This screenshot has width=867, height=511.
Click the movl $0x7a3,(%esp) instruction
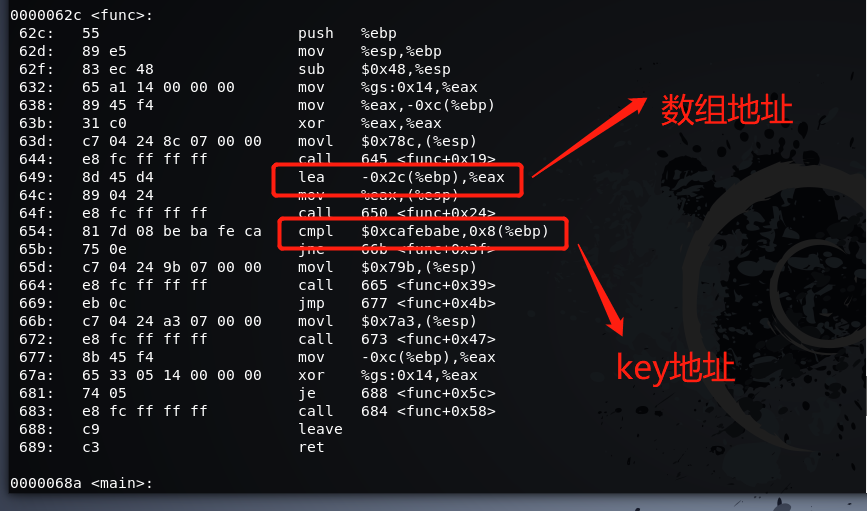point(402,321)
